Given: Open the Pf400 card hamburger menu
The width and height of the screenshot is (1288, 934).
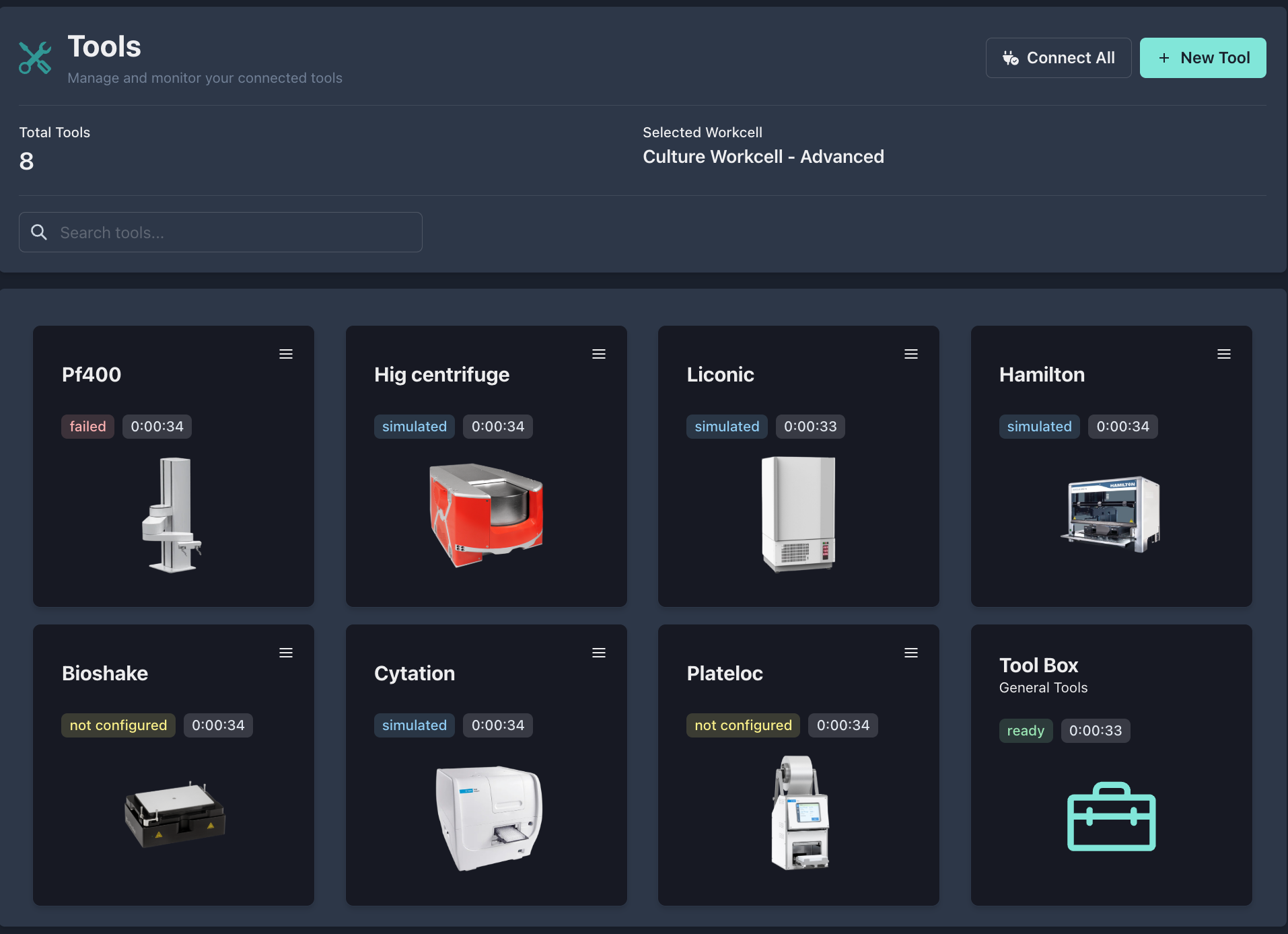Looking at the screenshot, I should [286, 354].
